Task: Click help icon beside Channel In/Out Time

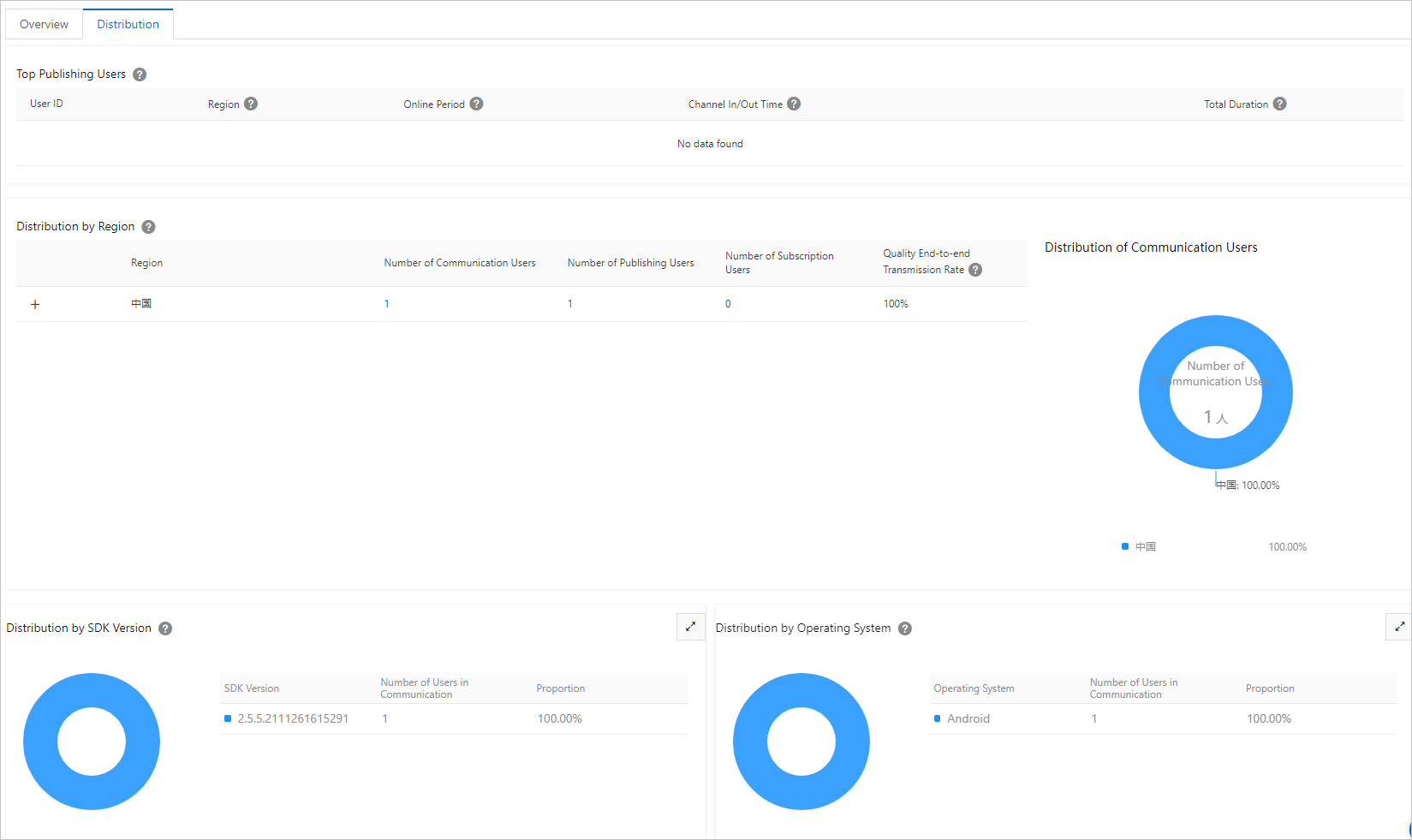Action: pos(794,104)
